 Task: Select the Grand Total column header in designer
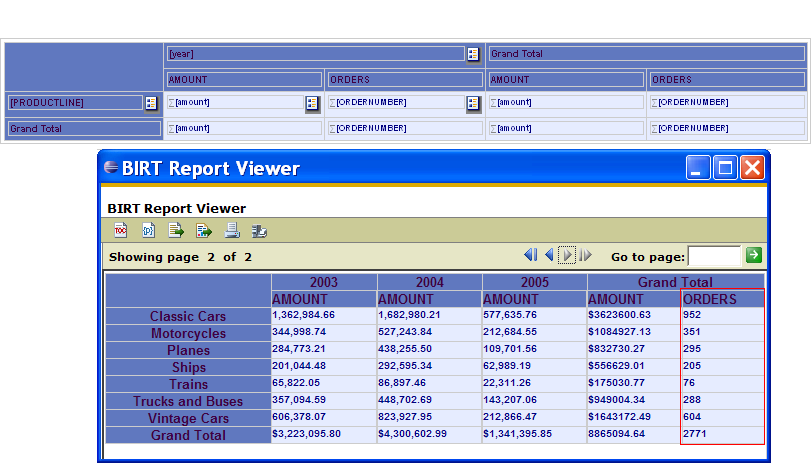pyautogui.click(x=646, y=54)
